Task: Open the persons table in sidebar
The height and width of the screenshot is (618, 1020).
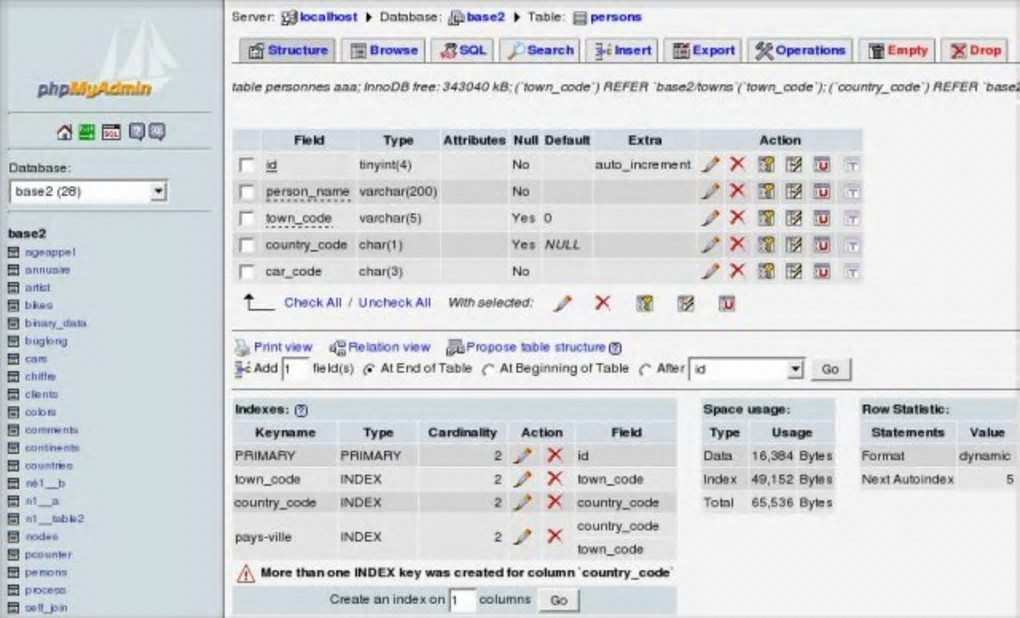Action: (x=46, y=572)
